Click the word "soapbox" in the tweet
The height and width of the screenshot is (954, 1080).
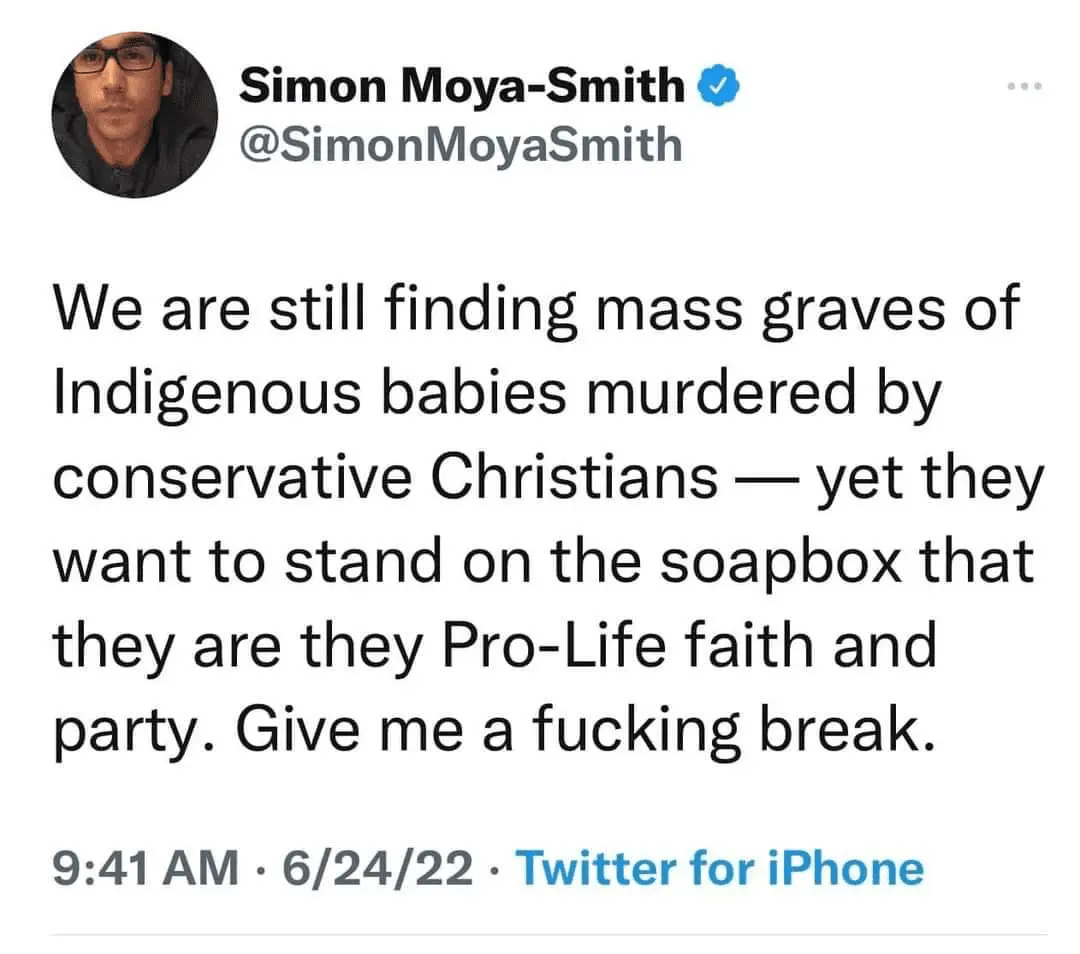pos(759,563)
